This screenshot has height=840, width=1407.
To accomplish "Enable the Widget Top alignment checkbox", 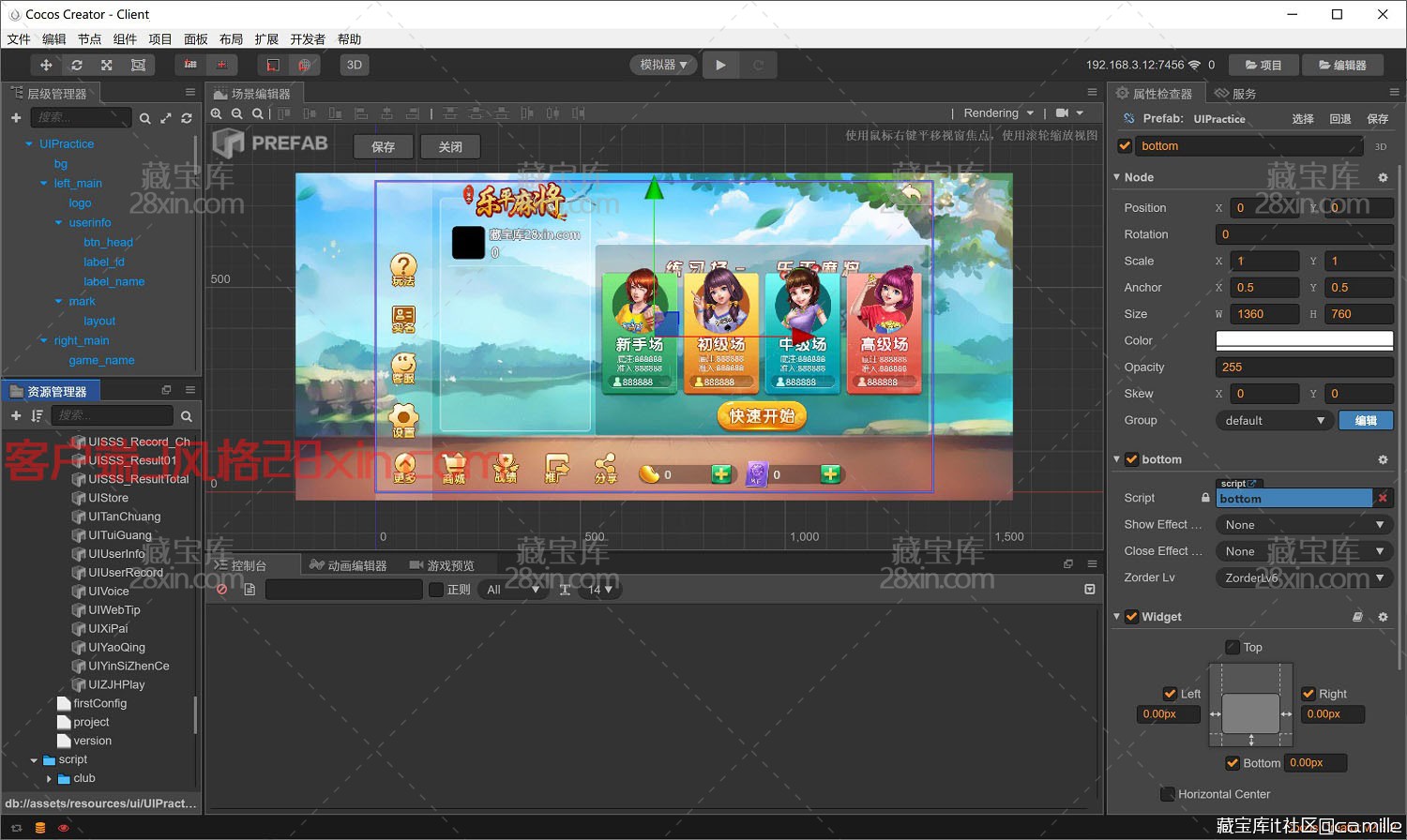I will 1233,647.
